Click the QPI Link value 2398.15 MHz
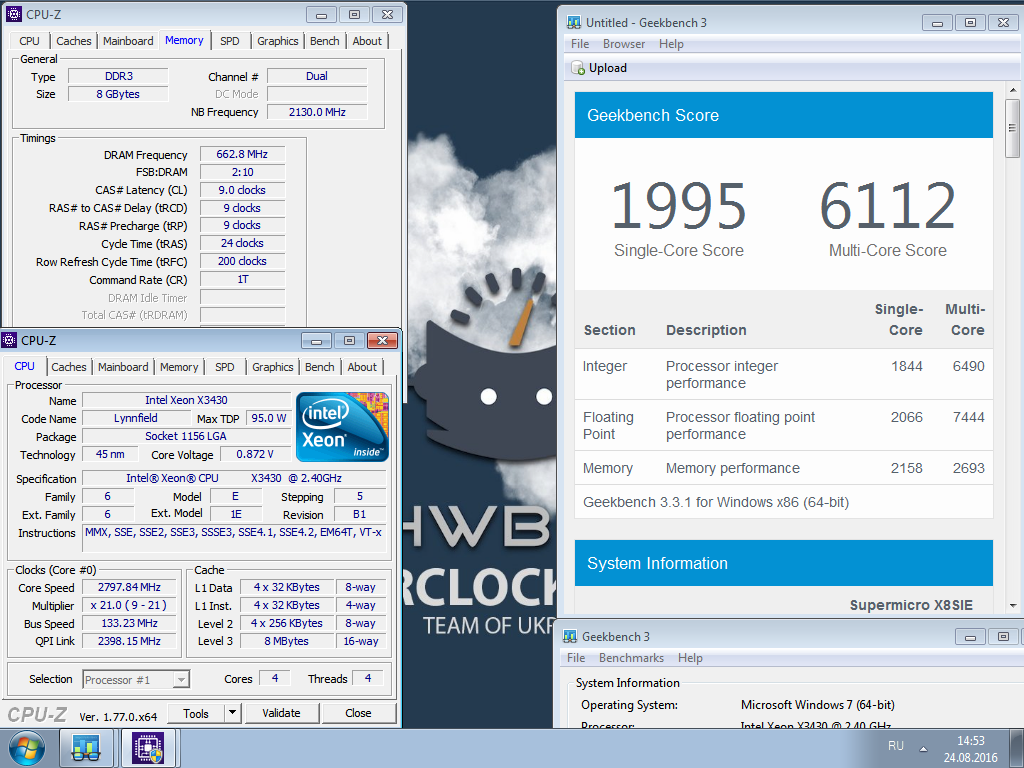The height and width of the screenshot is (768, 1024). click(129, 641)
